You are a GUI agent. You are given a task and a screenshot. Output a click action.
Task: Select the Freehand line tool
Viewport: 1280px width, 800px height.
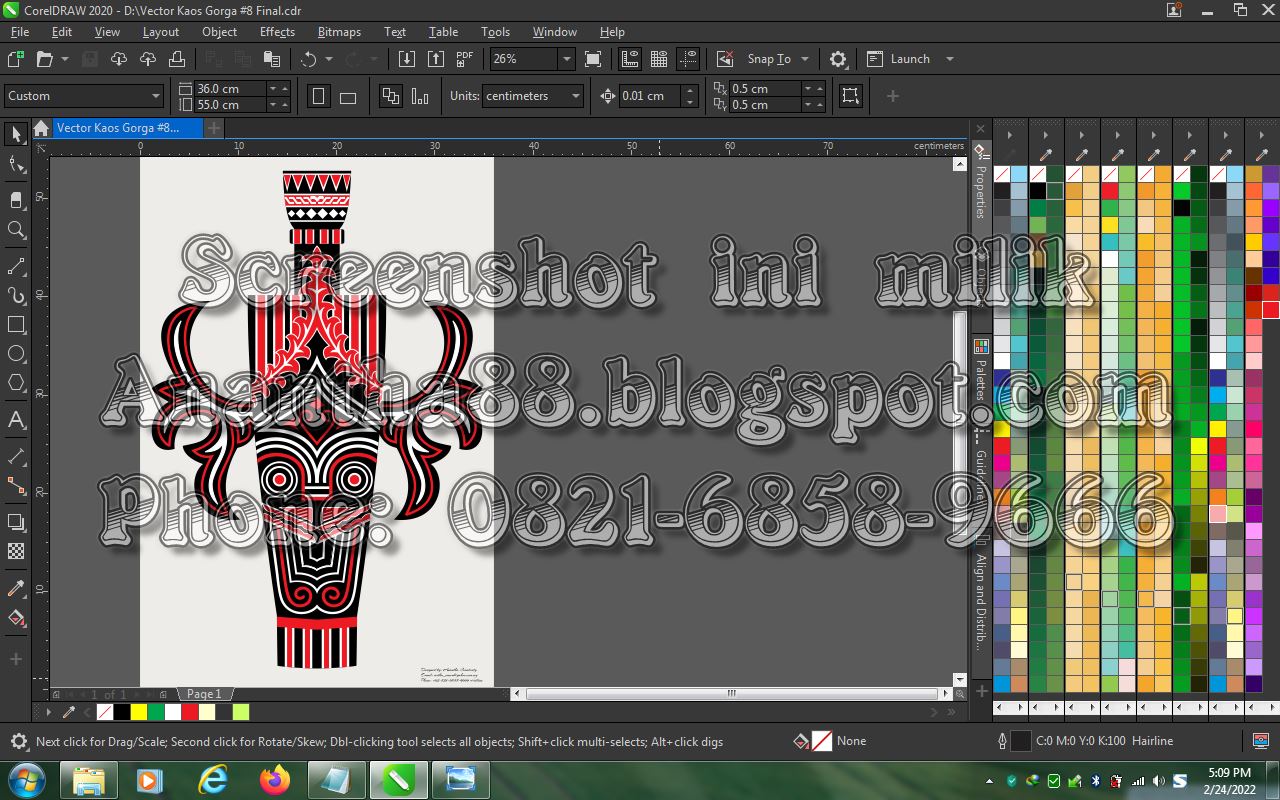16,266
